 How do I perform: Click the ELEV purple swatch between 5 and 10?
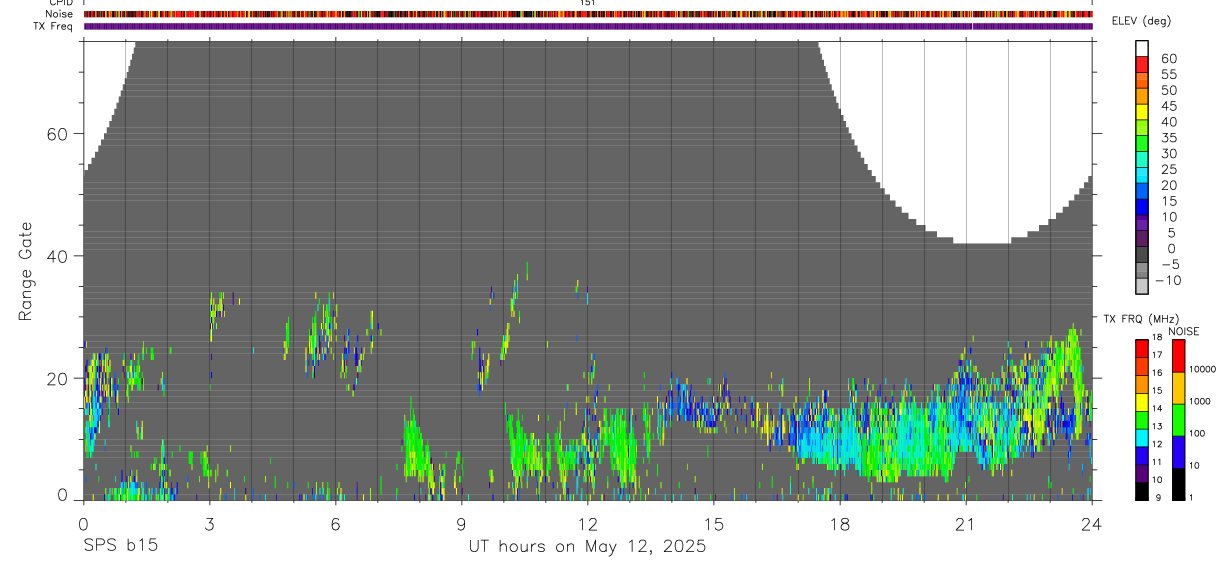coord(1142,224)
